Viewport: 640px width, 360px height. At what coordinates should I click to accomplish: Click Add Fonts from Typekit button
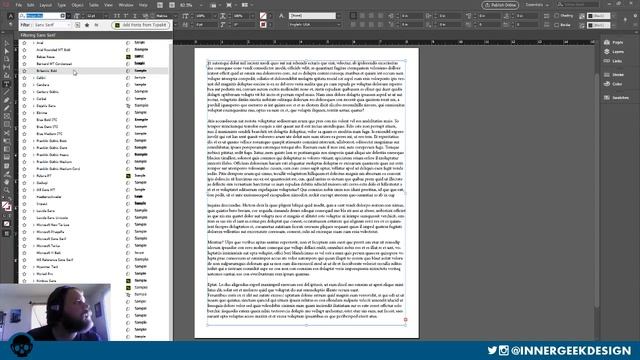pos(140,25)
